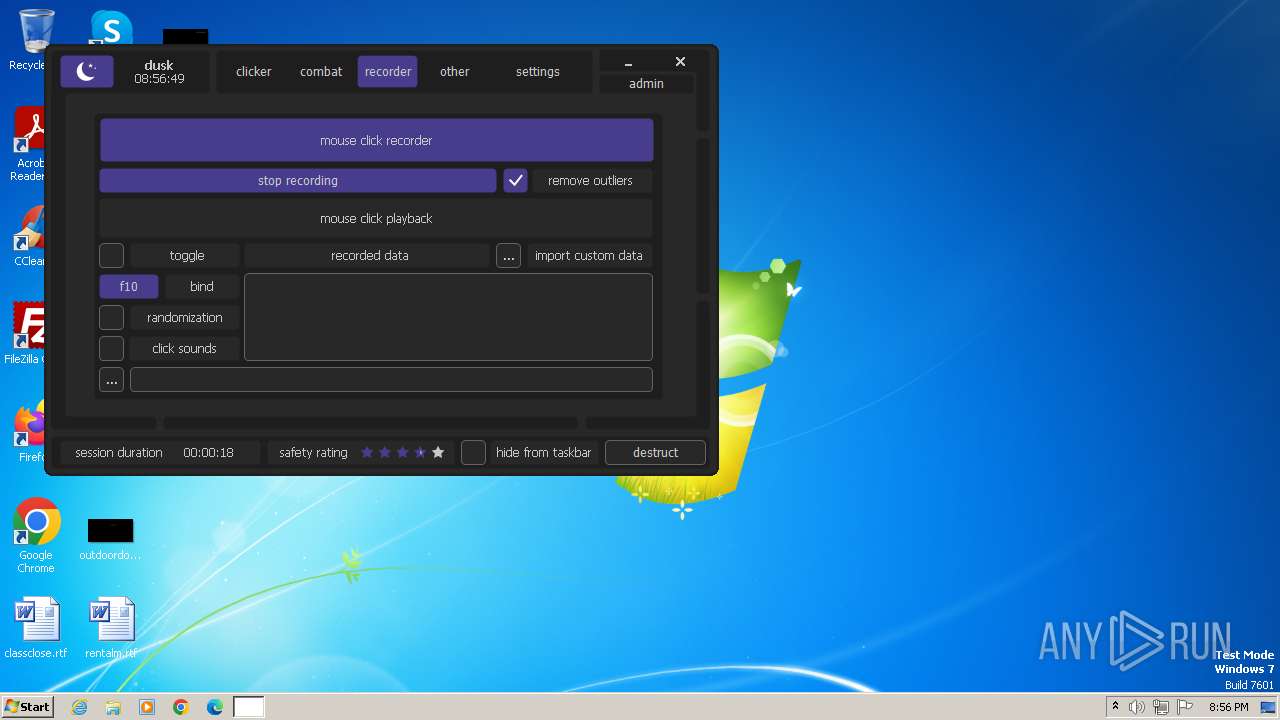Click the destruct button
Viewport: 1280px width, 720px height.
pyautogui.click(x=656, y=453)
